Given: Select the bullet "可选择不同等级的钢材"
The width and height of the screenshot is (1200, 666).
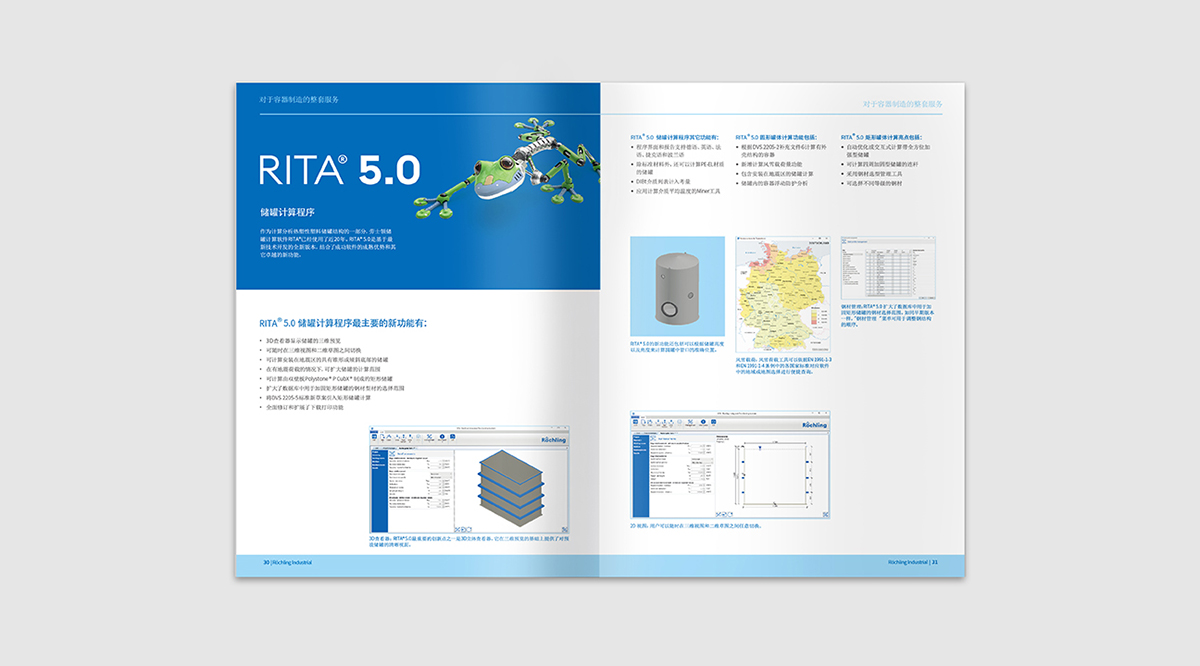Looking at the screenshot, I should click(x=875, y=183).
